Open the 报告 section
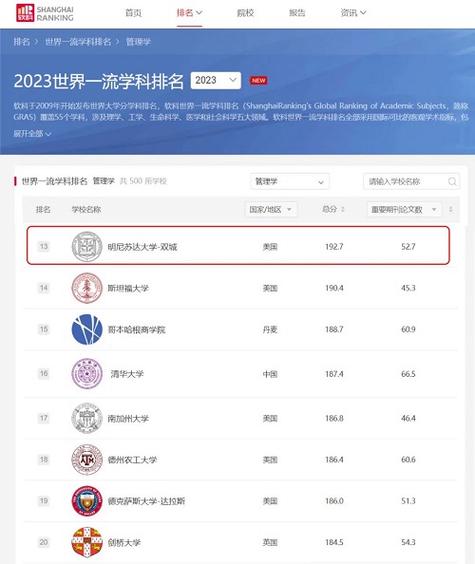 [297, 13]
